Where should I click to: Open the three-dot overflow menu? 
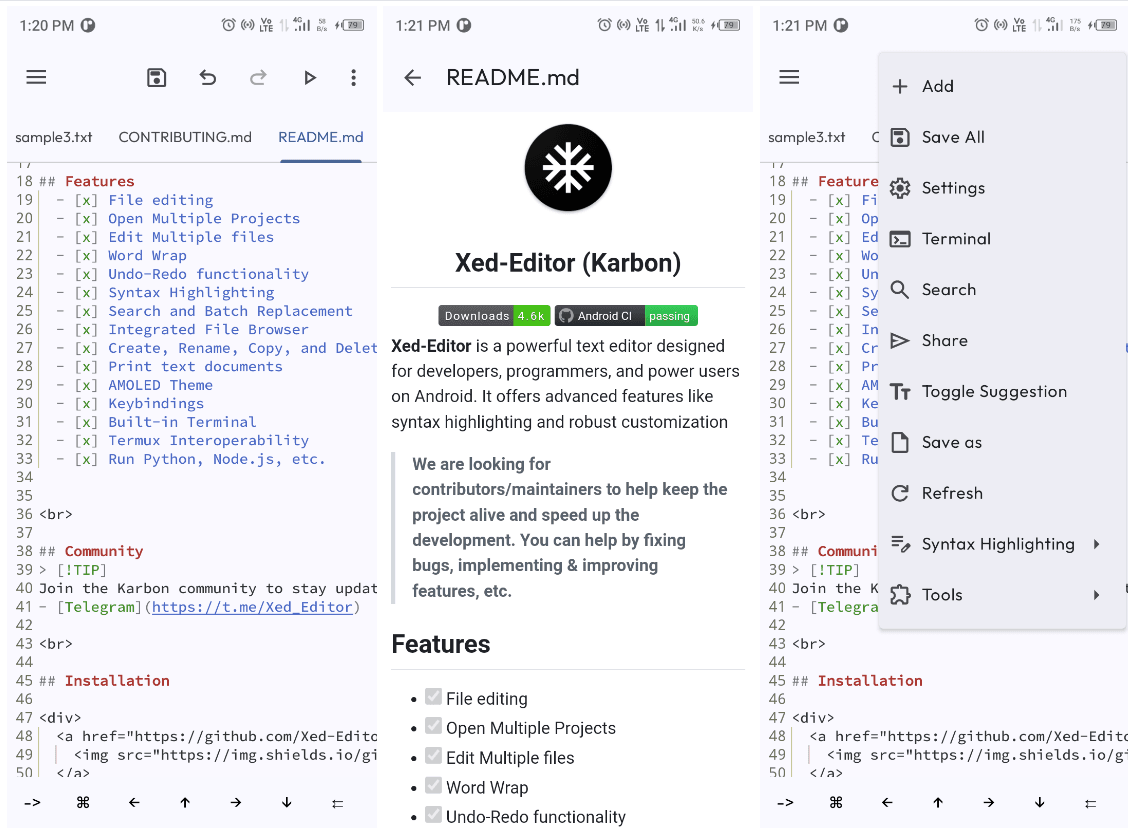click(x=353, y=78)
